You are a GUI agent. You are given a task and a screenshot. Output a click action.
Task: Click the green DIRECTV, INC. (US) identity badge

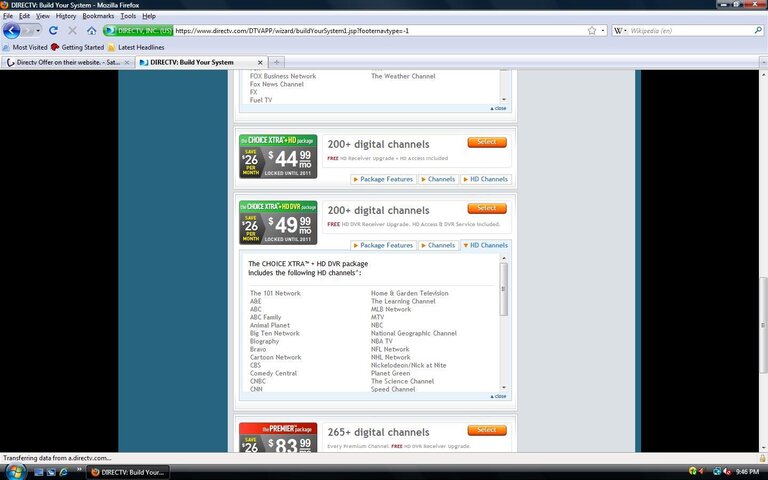pos(139,30)
